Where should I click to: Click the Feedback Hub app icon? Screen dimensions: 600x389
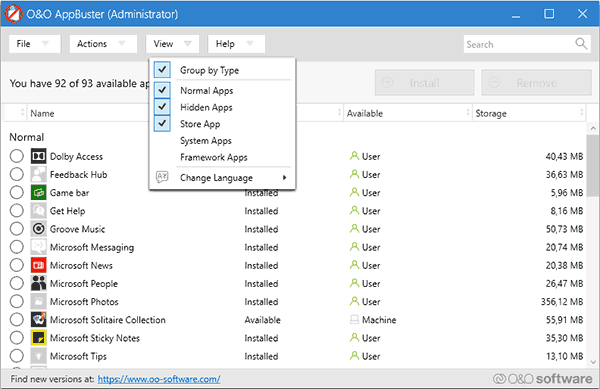[39, 174]
